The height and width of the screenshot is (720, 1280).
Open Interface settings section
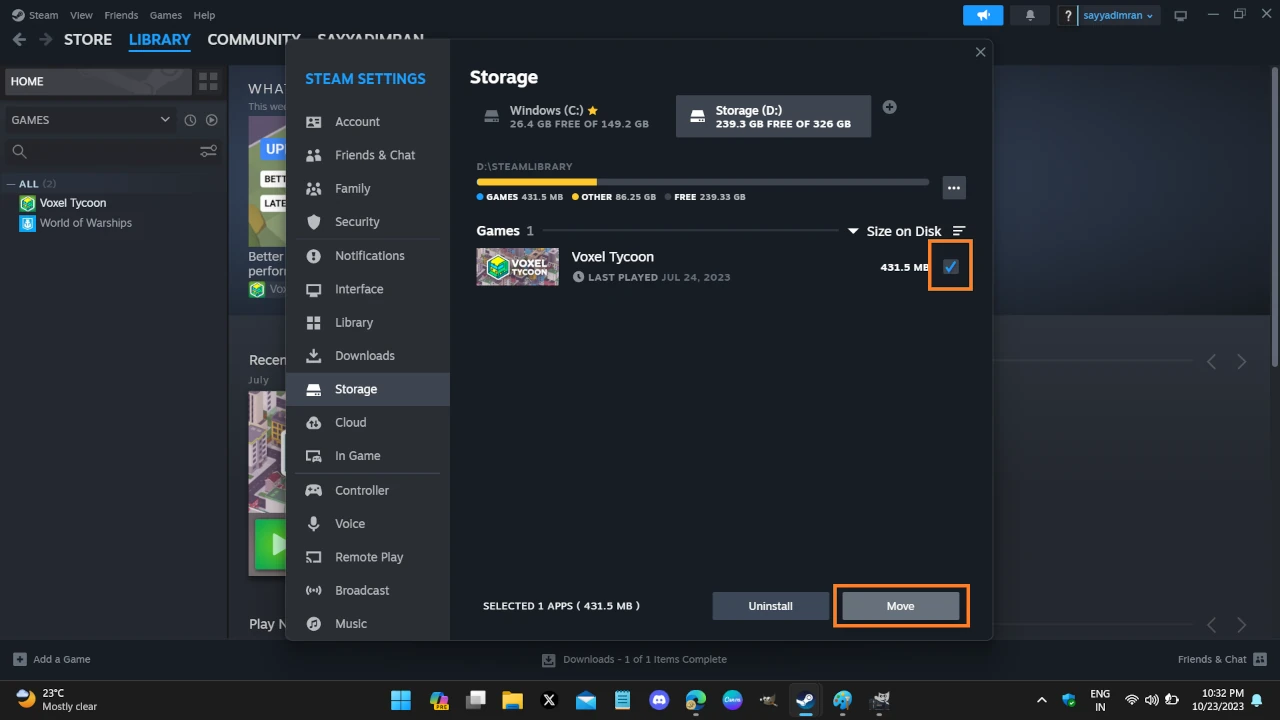click(x=367, y=289)
